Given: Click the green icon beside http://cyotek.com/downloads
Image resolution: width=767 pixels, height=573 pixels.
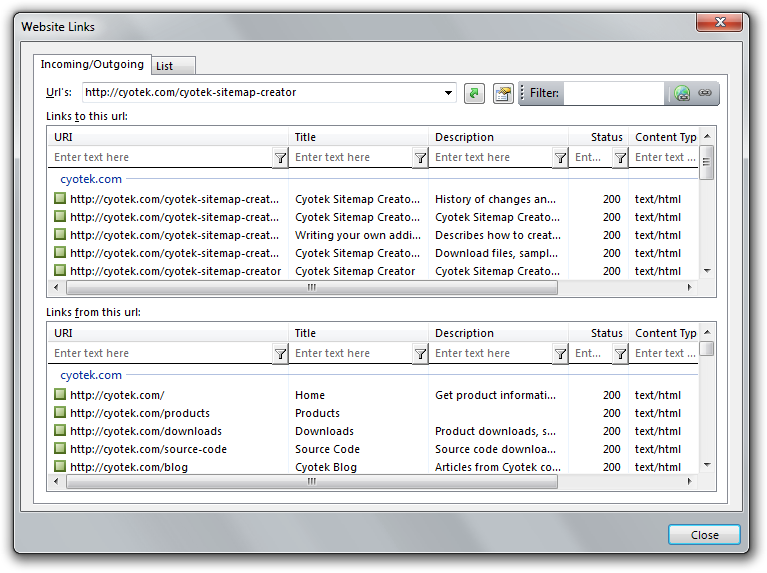Looking at the screenshot, I should [x=60, y=430].
